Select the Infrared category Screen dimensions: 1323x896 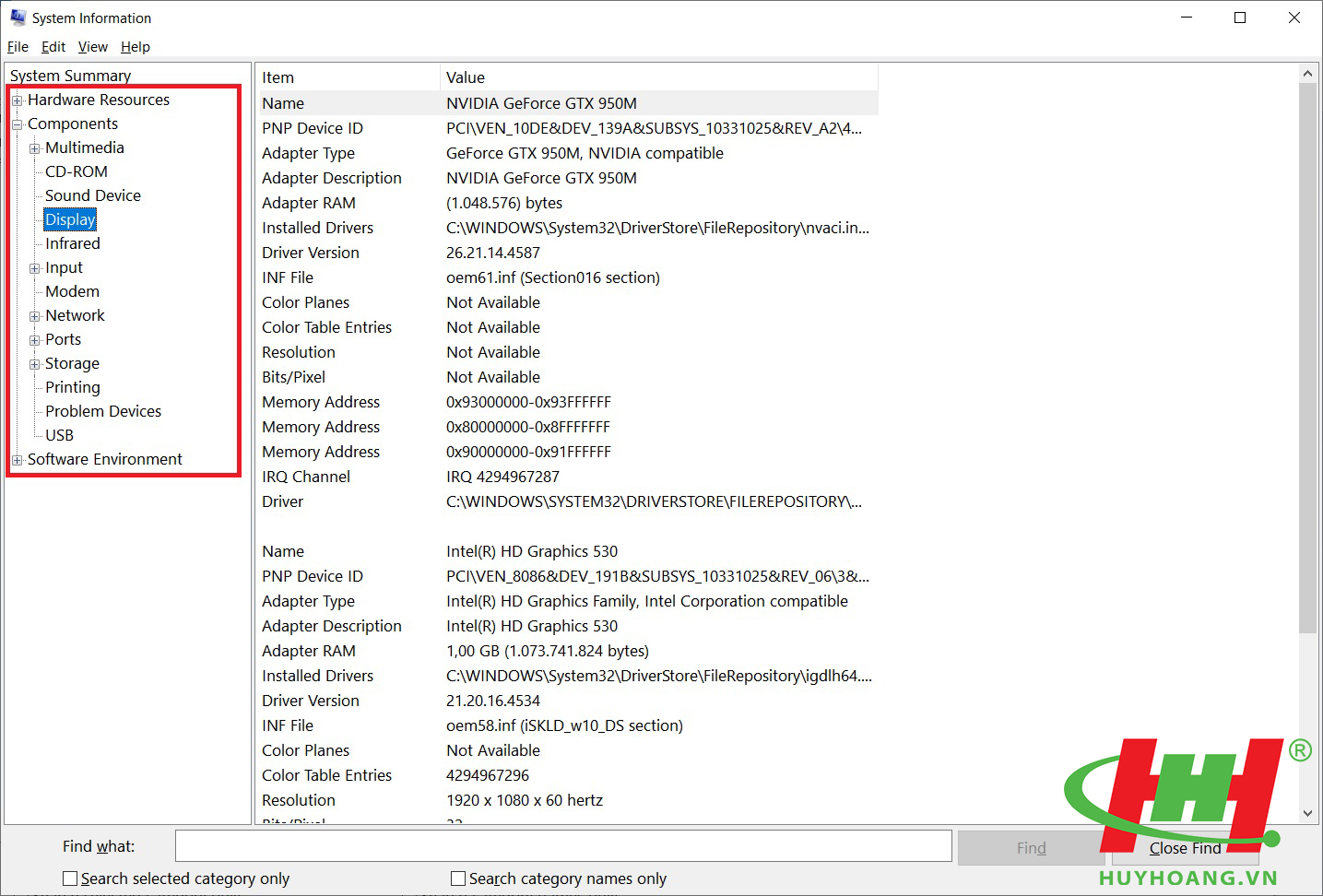click(x=73, y=243)
